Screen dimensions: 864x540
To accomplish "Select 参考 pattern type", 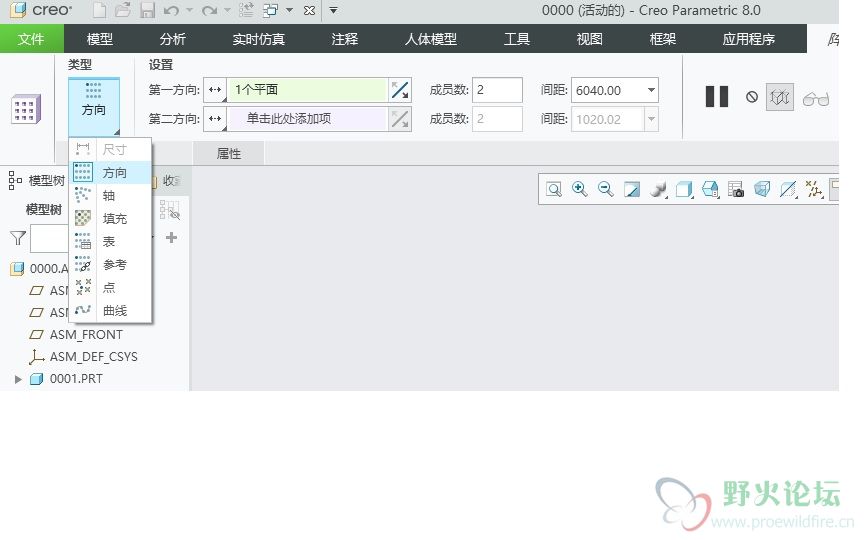I will 110,264.
